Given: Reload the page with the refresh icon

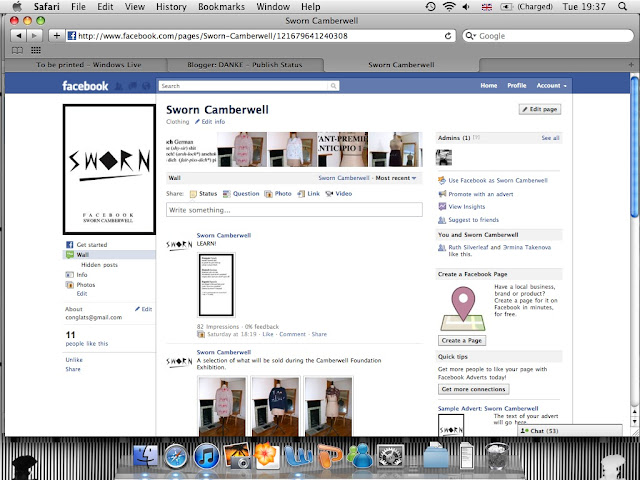Looking at the screenshot, I should coord(448,36).
